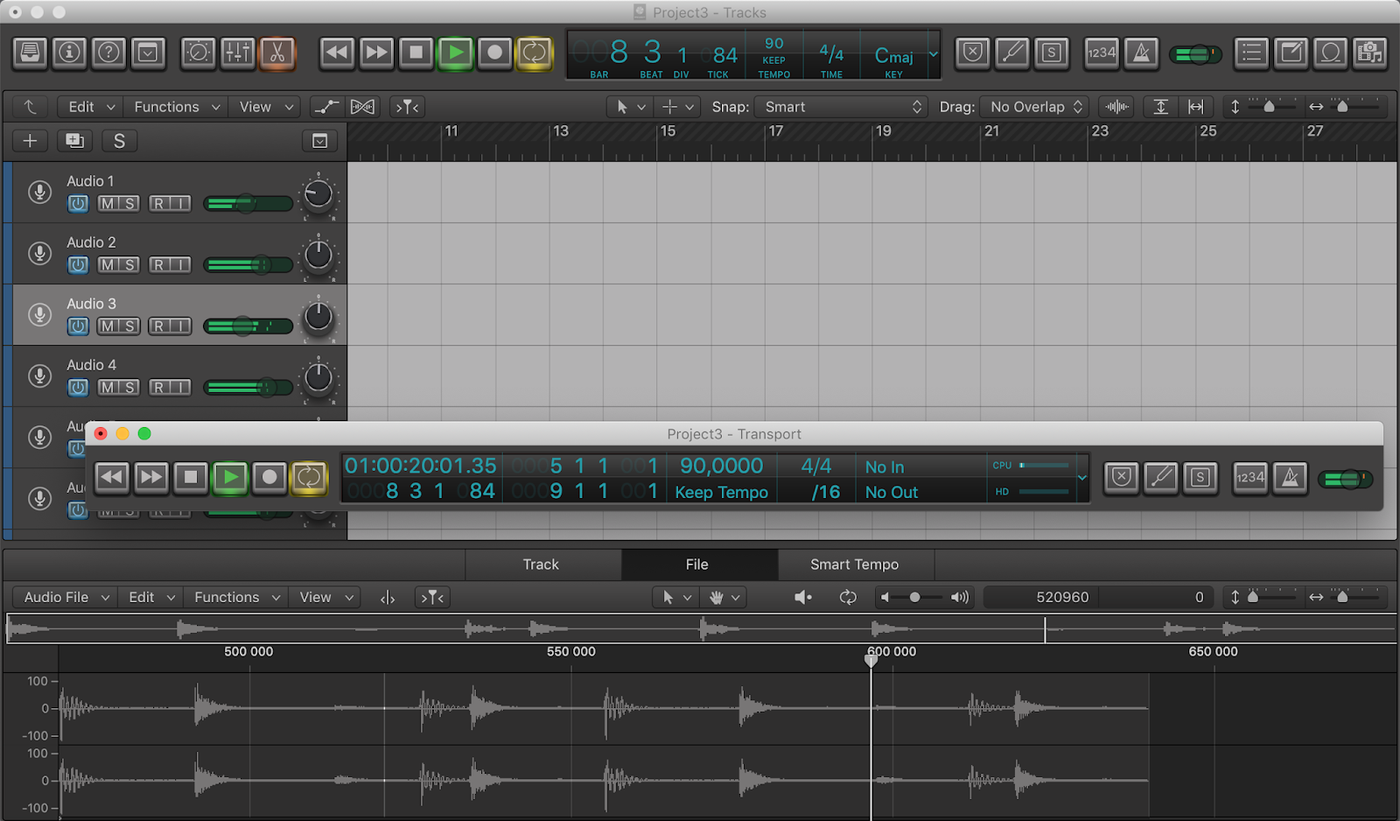Select the Audio 4 track name
1400x821 pixels.
tap(92, 365)
